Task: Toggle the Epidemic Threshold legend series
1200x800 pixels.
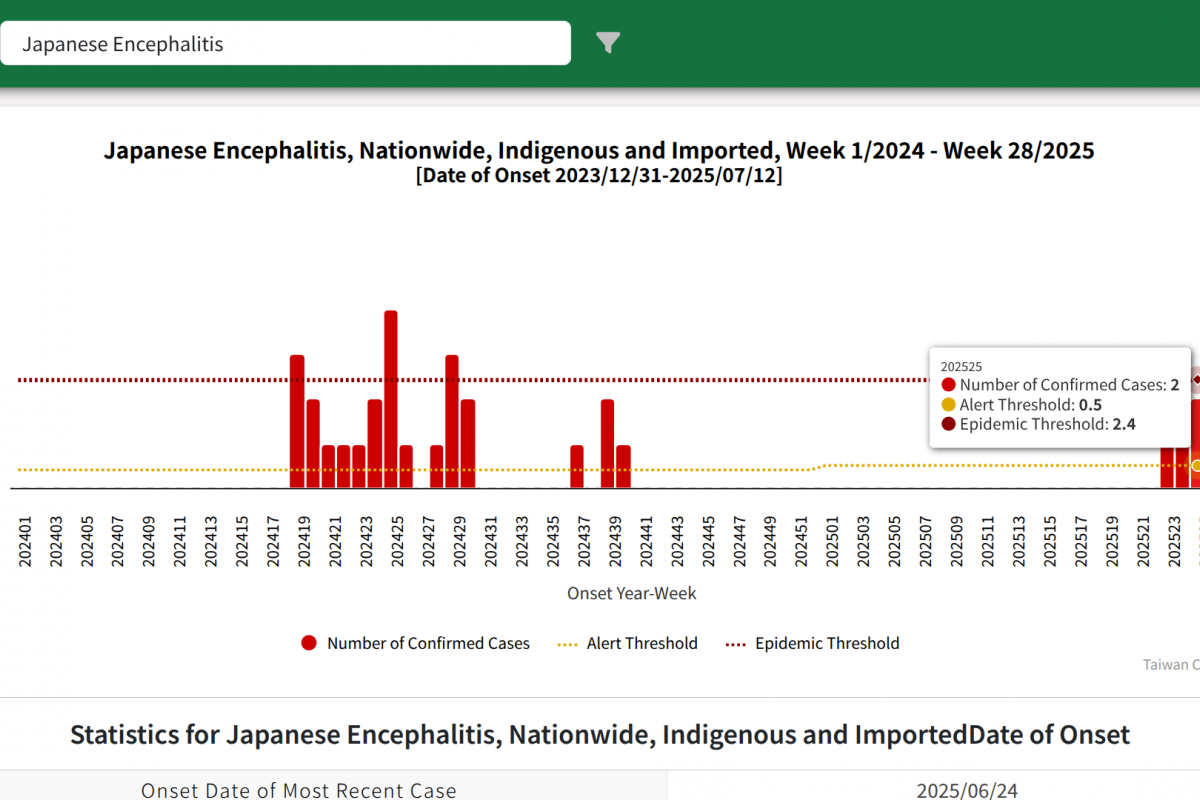Action: 811,643
